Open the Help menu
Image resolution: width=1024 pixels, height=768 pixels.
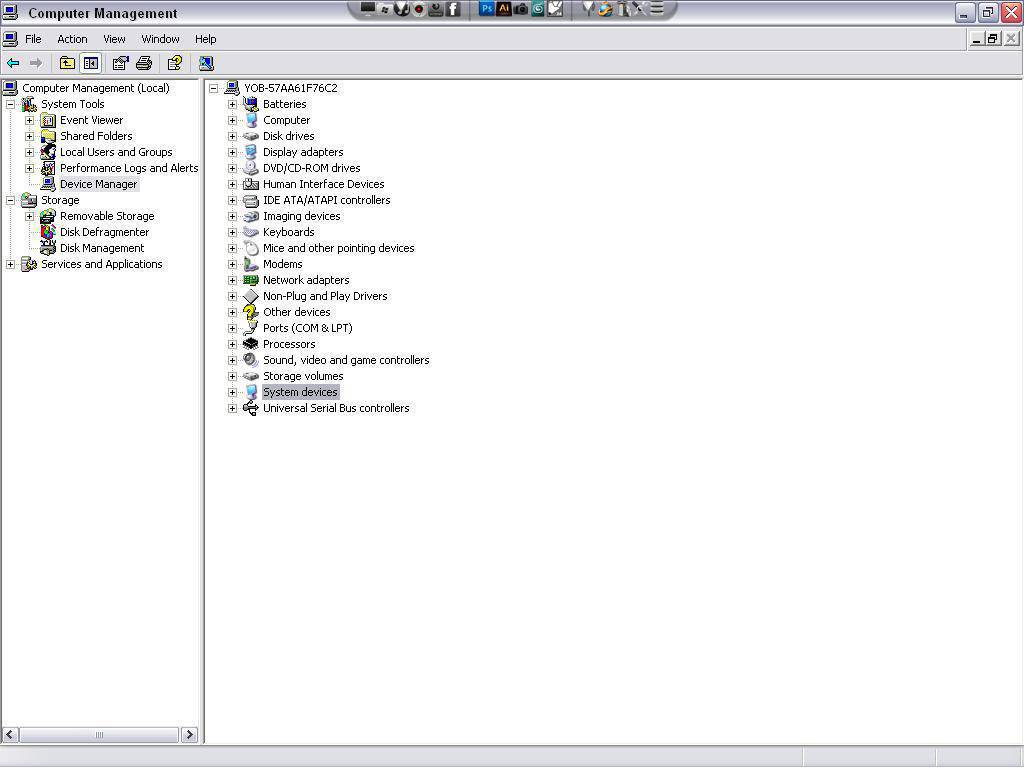(x=205, y=39)
